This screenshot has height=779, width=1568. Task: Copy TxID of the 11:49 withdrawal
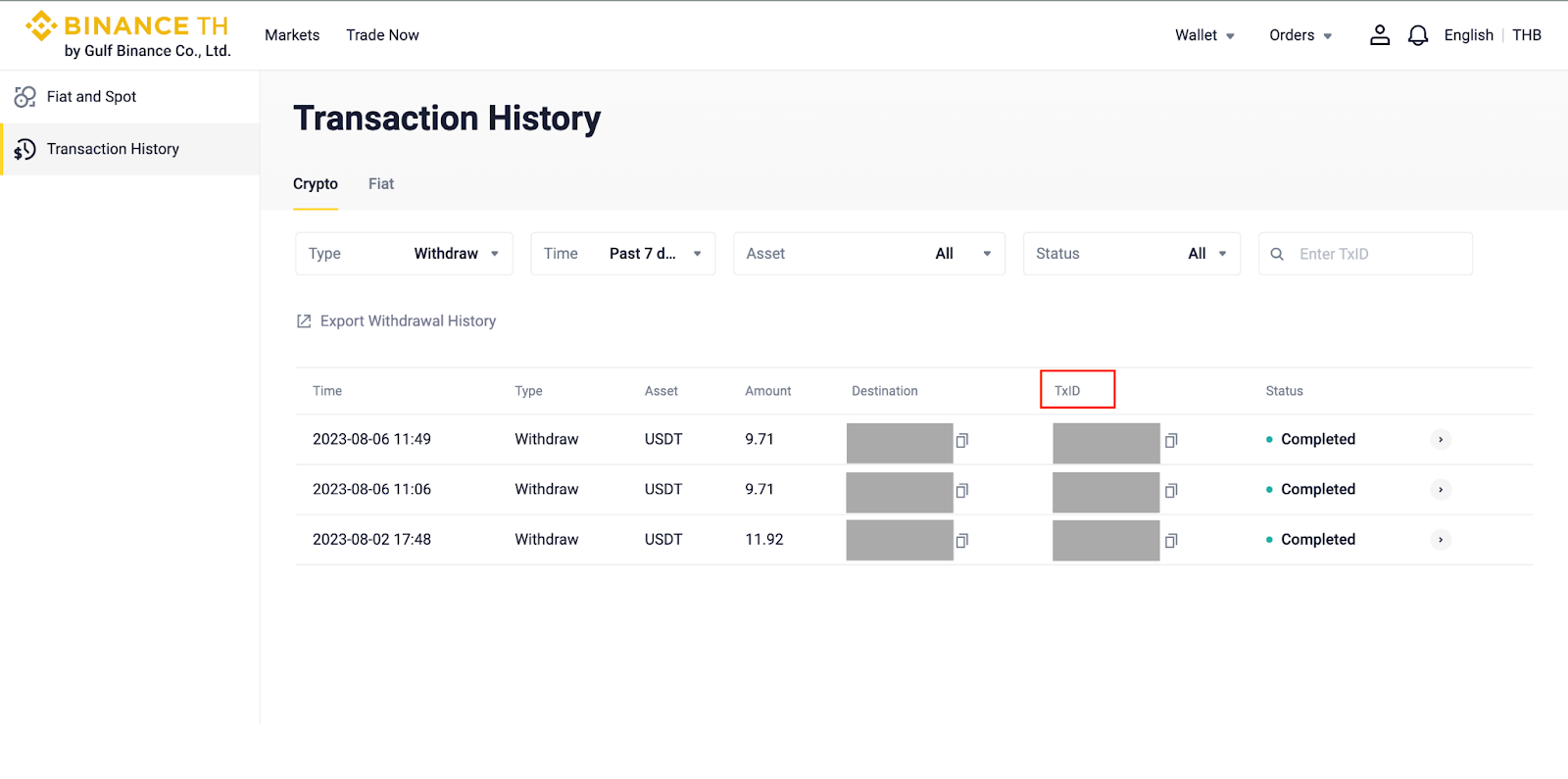click(1171, 440)
